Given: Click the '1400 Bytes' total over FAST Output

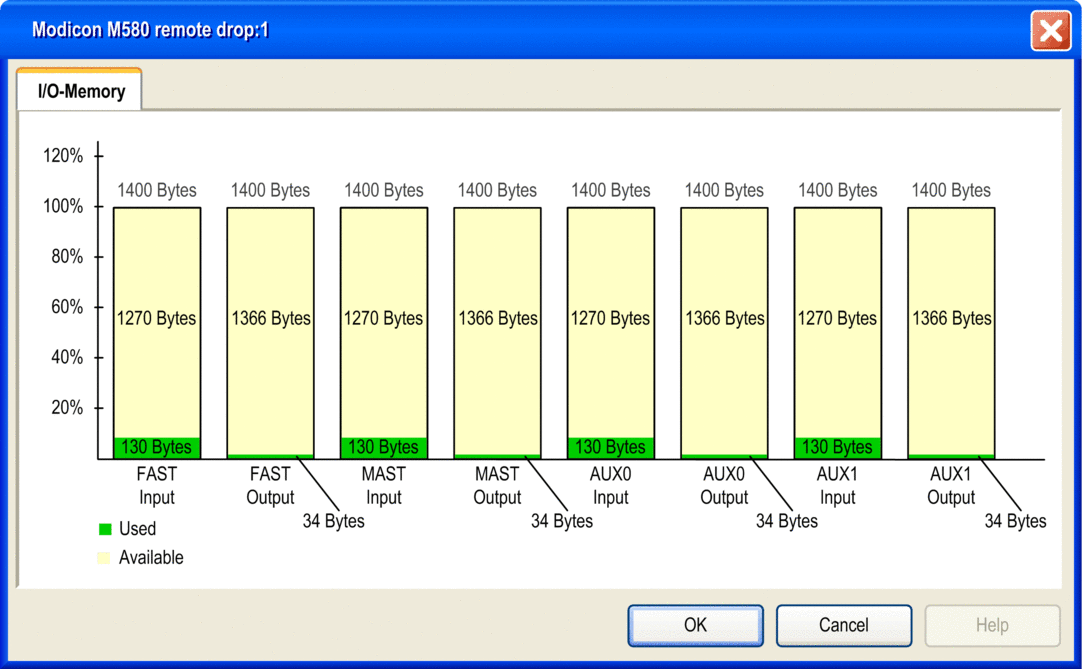Looking at the screenshot, I should 270,190.
